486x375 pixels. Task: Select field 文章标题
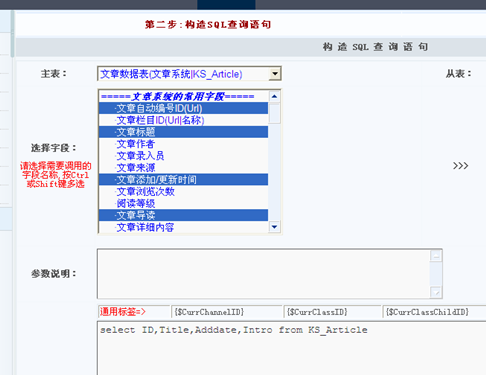[x=183, y=132]
